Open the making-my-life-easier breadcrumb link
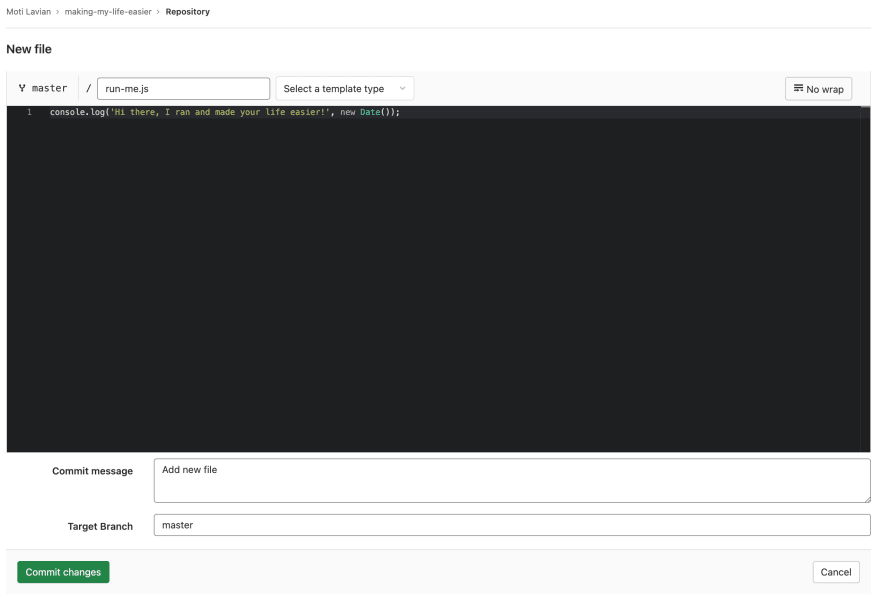The image size is (880, 597). click(108, 12)
